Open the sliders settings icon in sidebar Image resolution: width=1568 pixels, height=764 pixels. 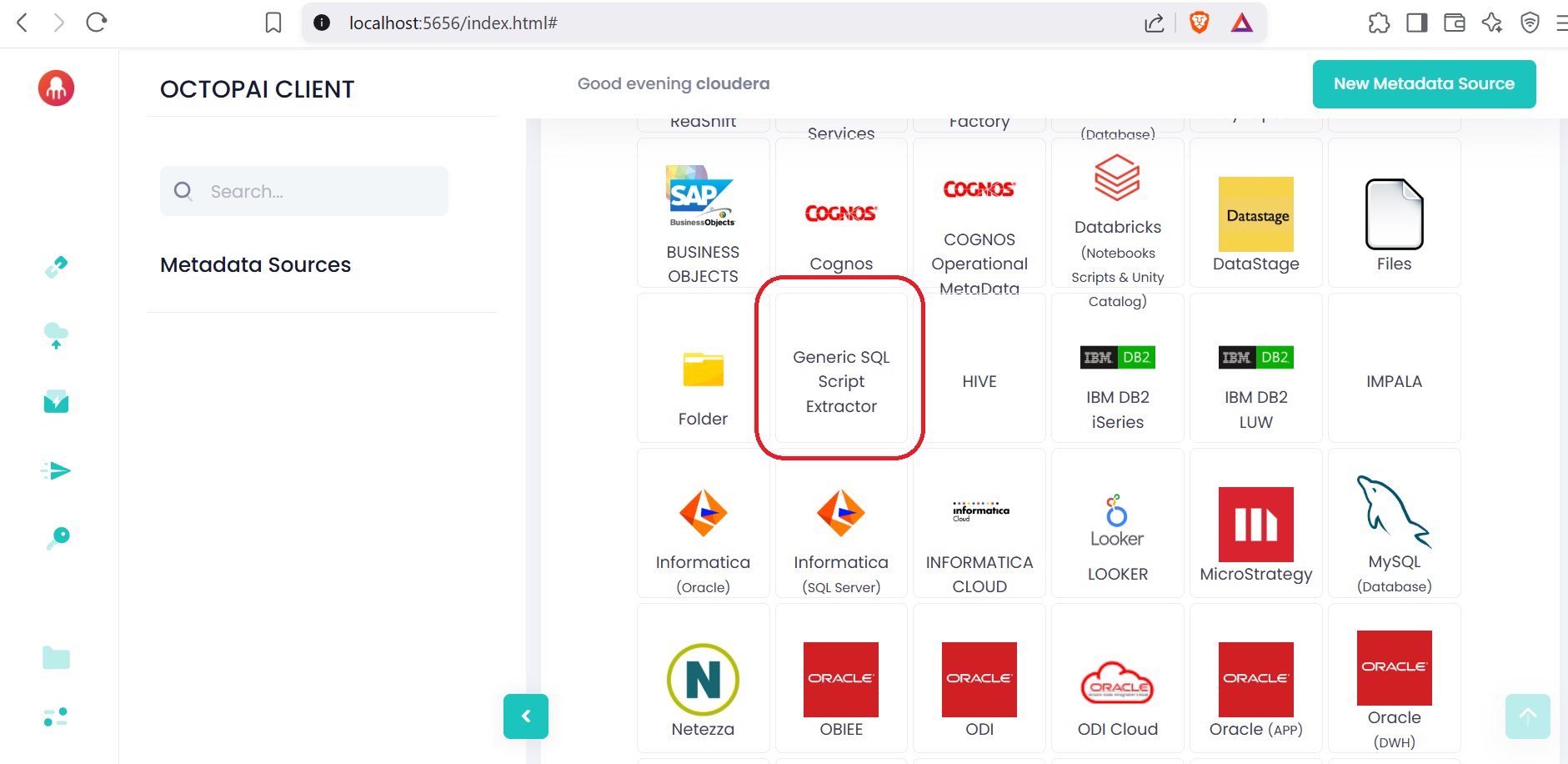pyautogui.click(x=56, y=716)
